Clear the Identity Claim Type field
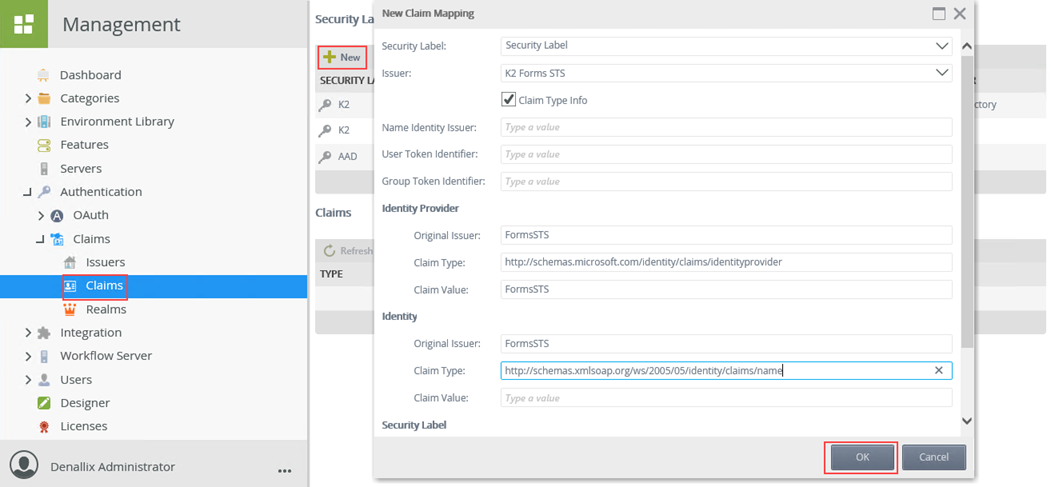The width and height of the screenshot is (1051, 487). 939,370
